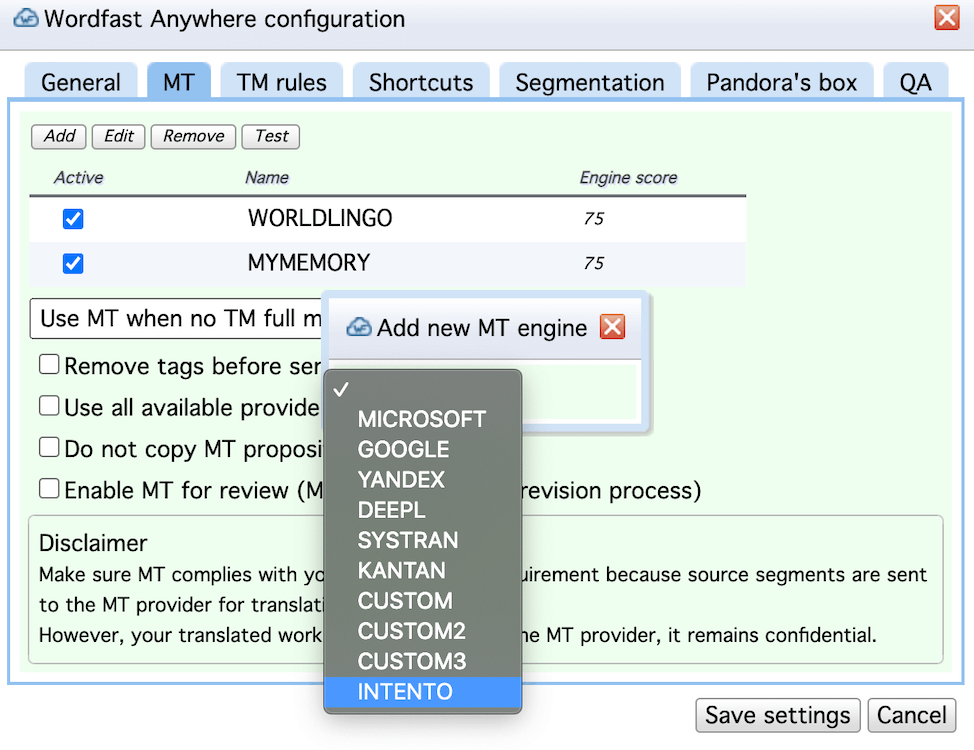Select the MYMEMORY engine name
This screenshot has width=974, height=750.
(x=309, y=263)
